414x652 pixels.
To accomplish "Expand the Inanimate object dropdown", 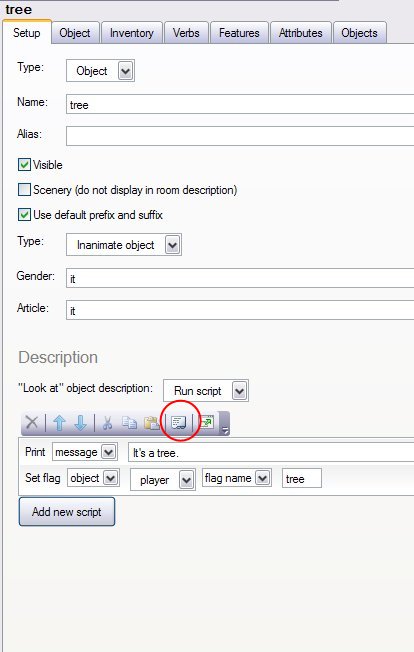I will (x=124, y=244).
